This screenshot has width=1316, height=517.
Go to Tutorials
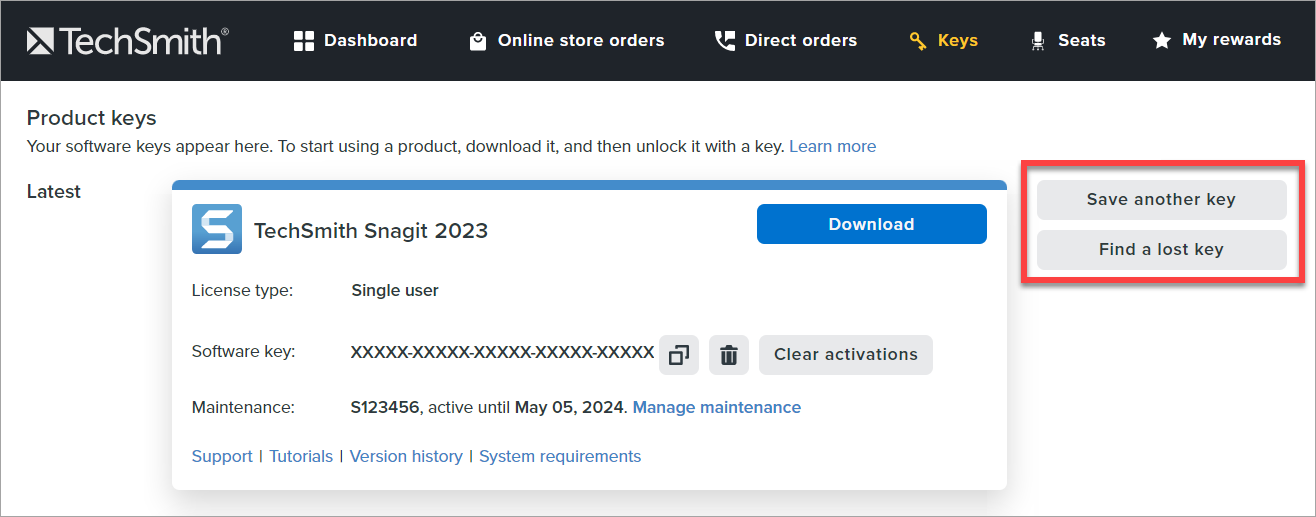(301, 456)
